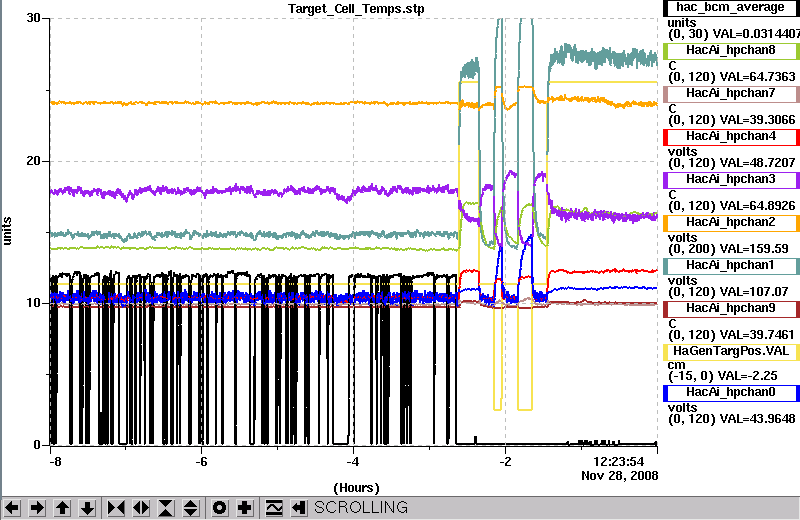Click the plus toolbar icon
Viewport: 800px width, 520px height.
click(x=244, y=508)
